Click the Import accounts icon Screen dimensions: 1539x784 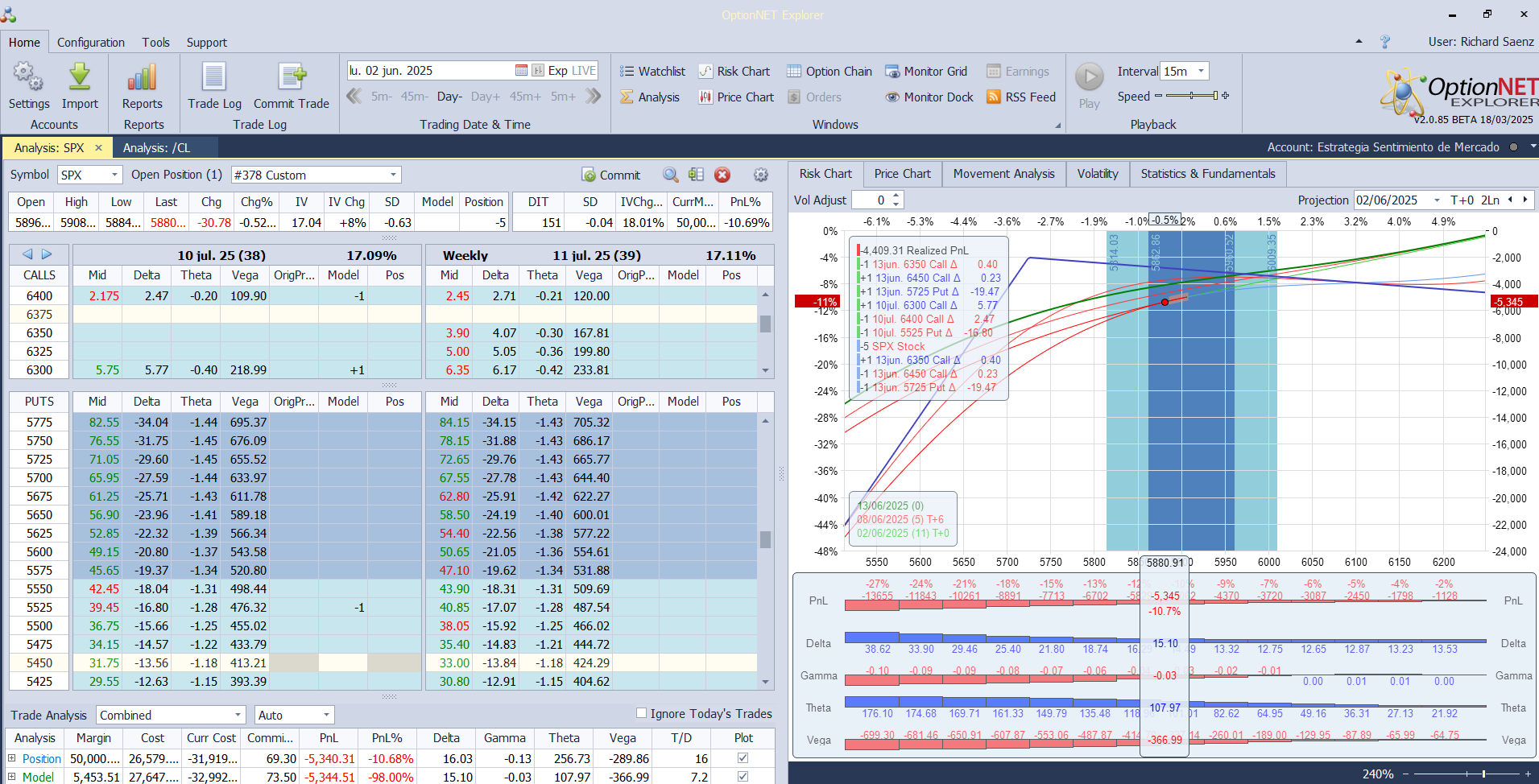tap(80, 85)
